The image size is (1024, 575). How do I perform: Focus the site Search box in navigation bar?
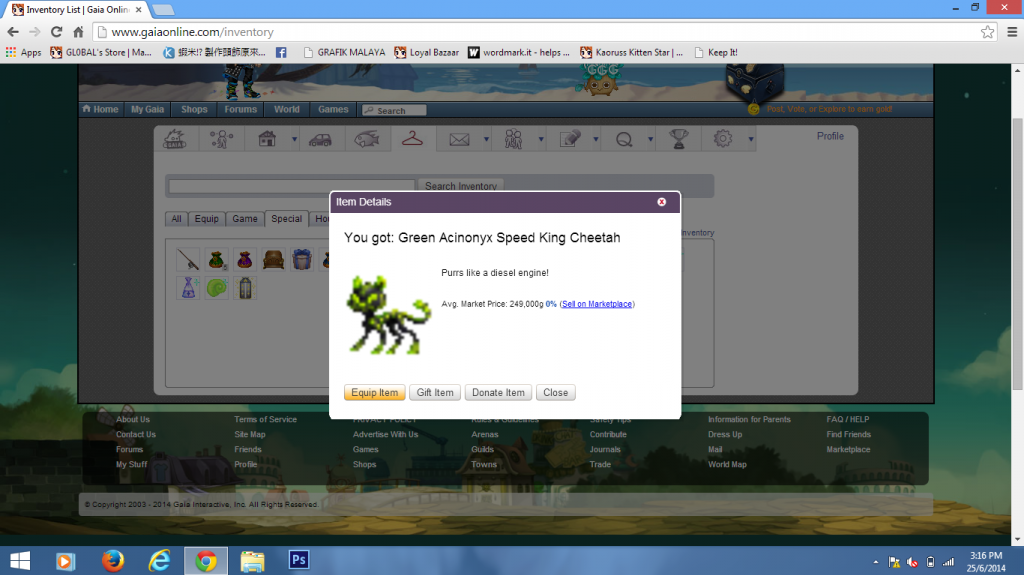[394, 110]
